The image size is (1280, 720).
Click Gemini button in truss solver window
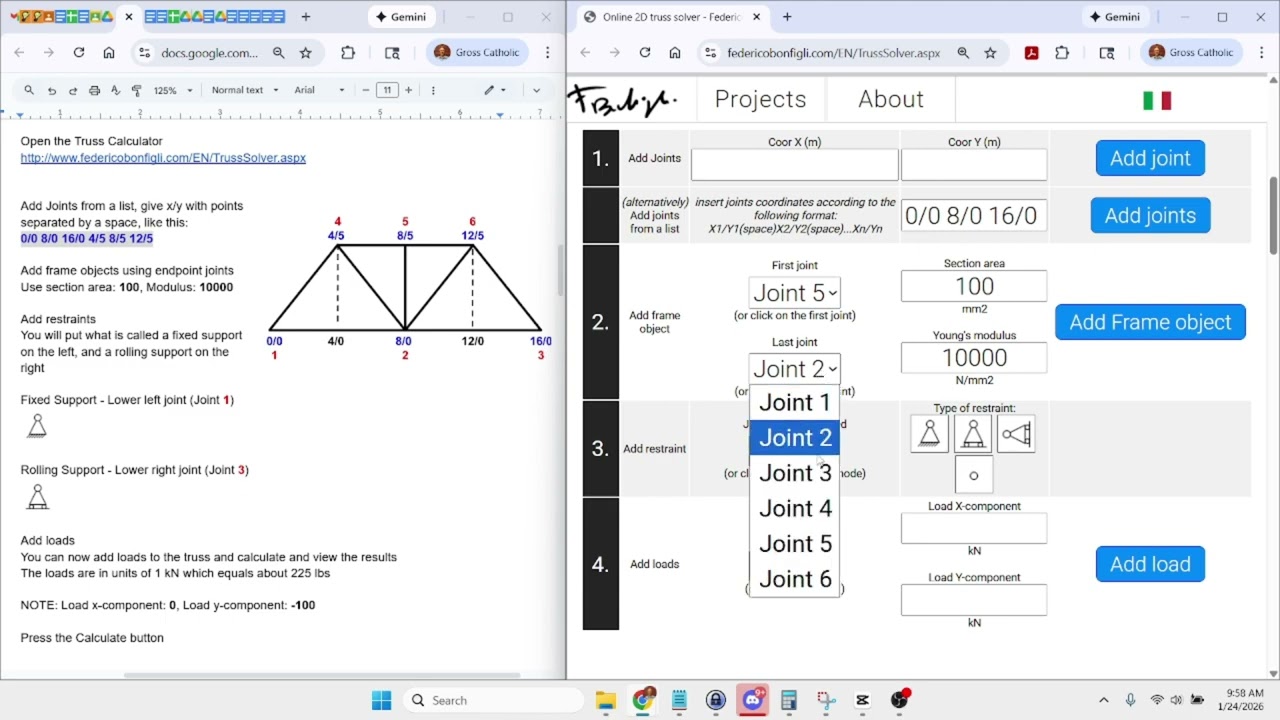click(x=1115, y=17)
